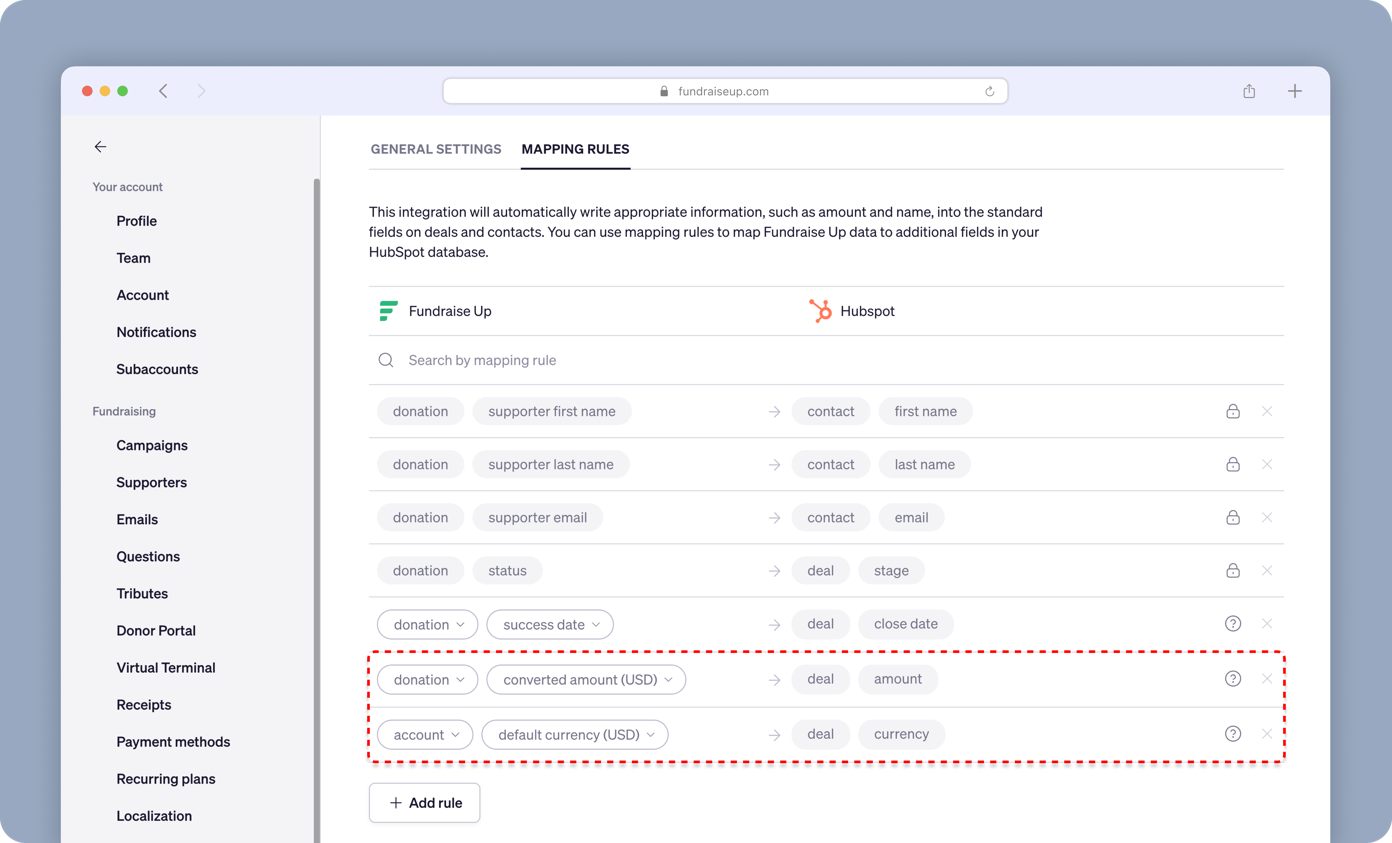Select the Mapping Rules tab

(575, 149)
